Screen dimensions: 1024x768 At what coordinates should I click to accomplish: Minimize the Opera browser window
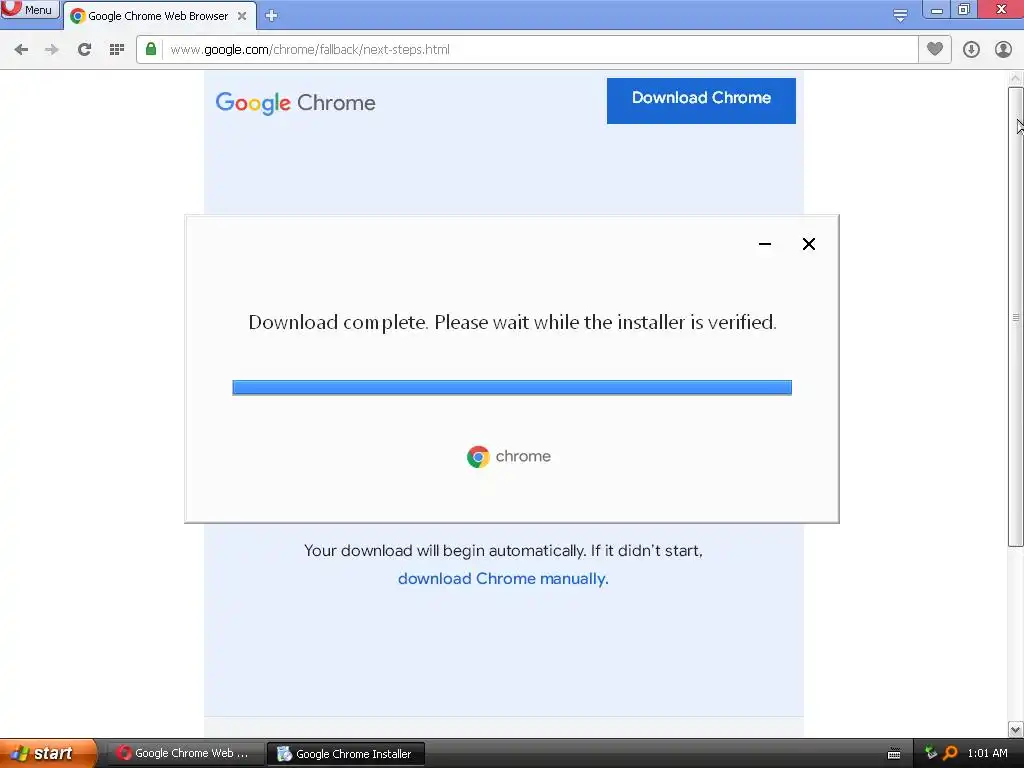[936, 9]
